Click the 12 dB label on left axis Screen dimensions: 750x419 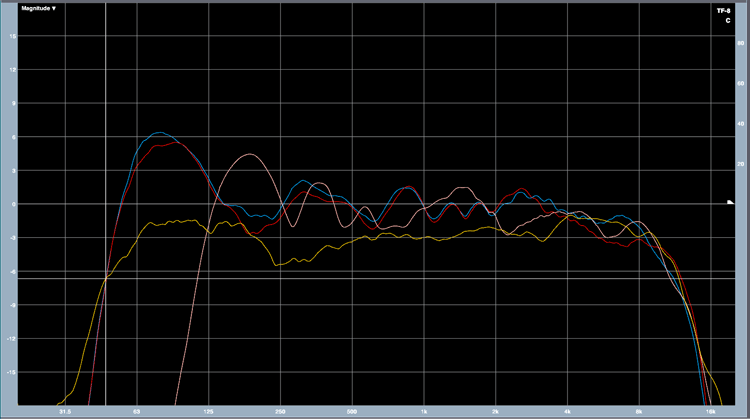[12, 69]
